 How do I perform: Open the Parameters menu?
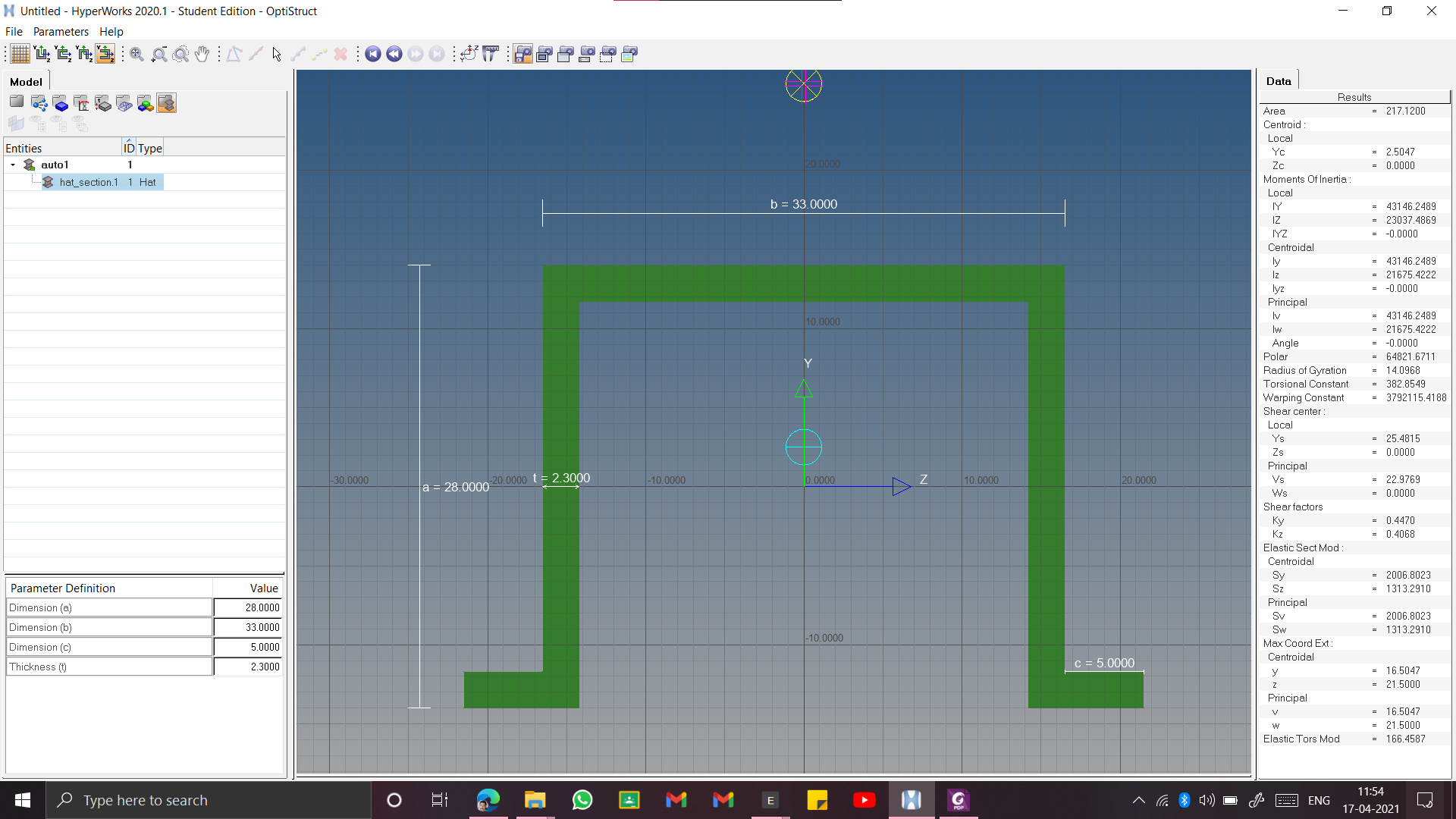pyautogui.click(x=61, y=32)
